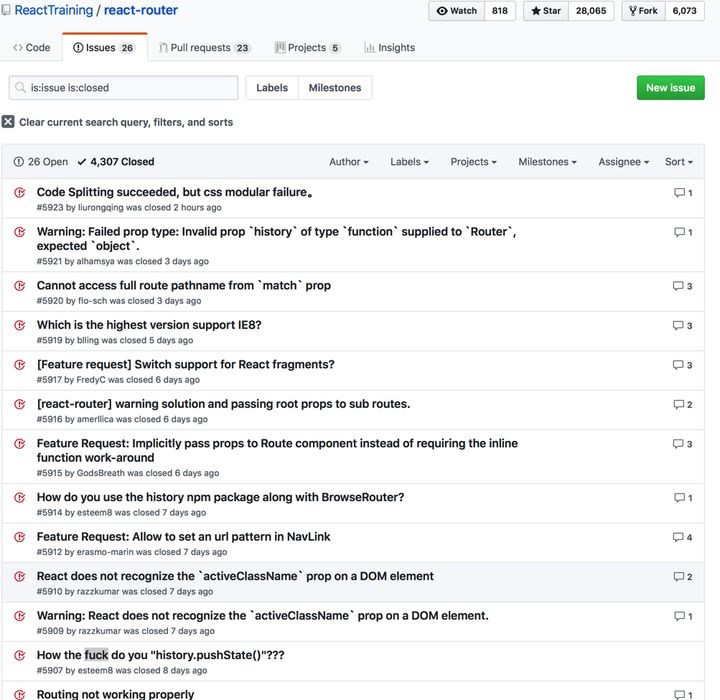
Task: Click the closed-issue icon for issue #5921
Action: point(19,232)
